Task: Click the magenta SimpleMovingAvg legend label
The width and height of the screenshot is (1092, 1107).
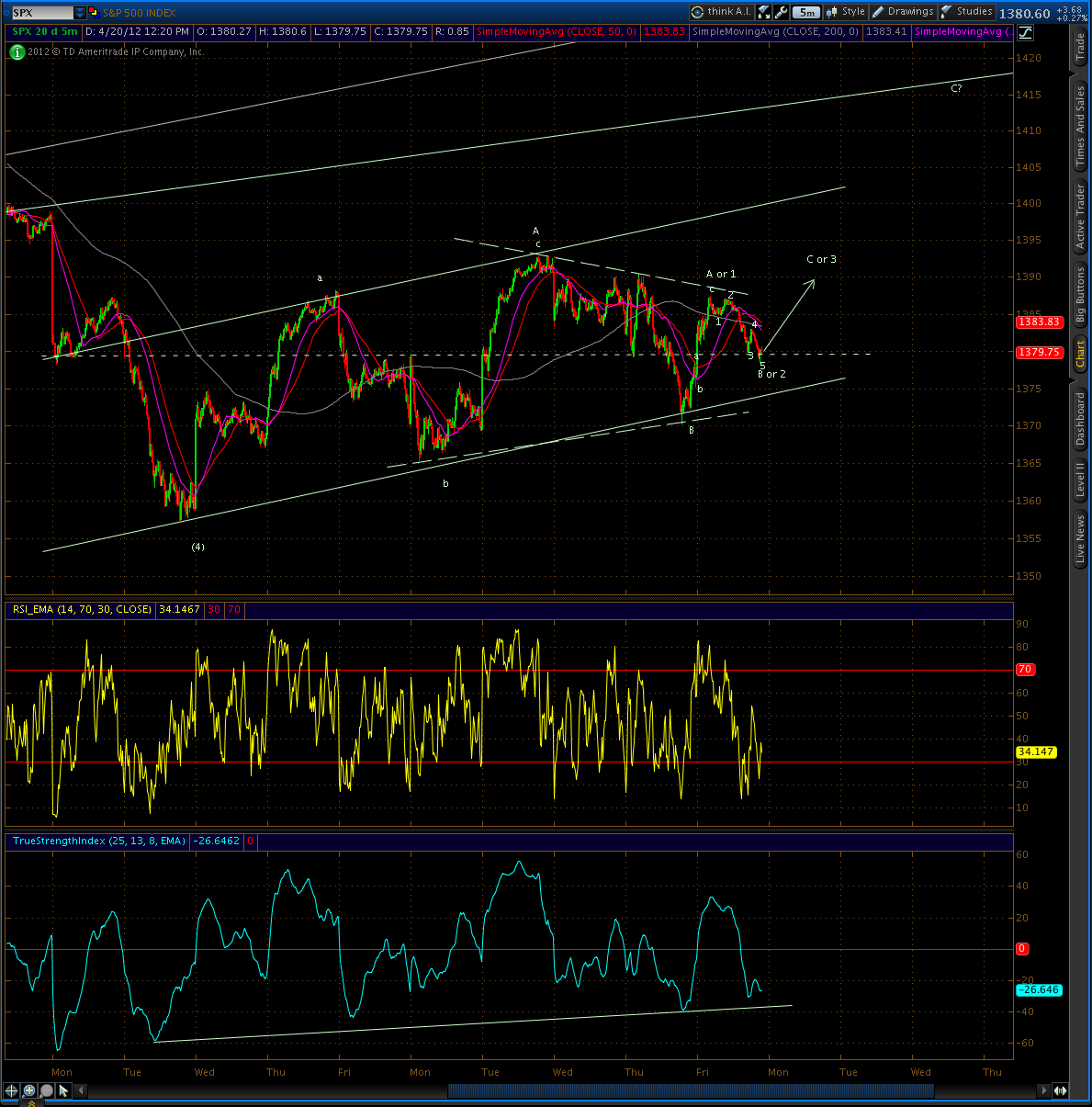Action: point(963,32)
